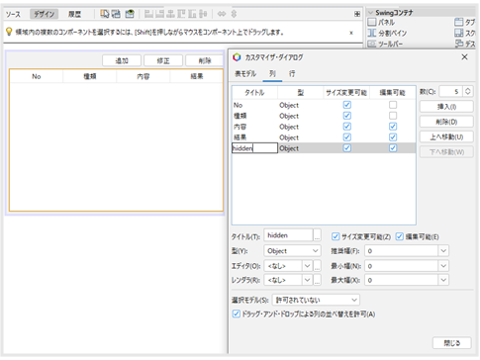This screenshot has height=360, width=480.
Task: Pick ツールバー in the Swing container palette
Action: point(385,44)
